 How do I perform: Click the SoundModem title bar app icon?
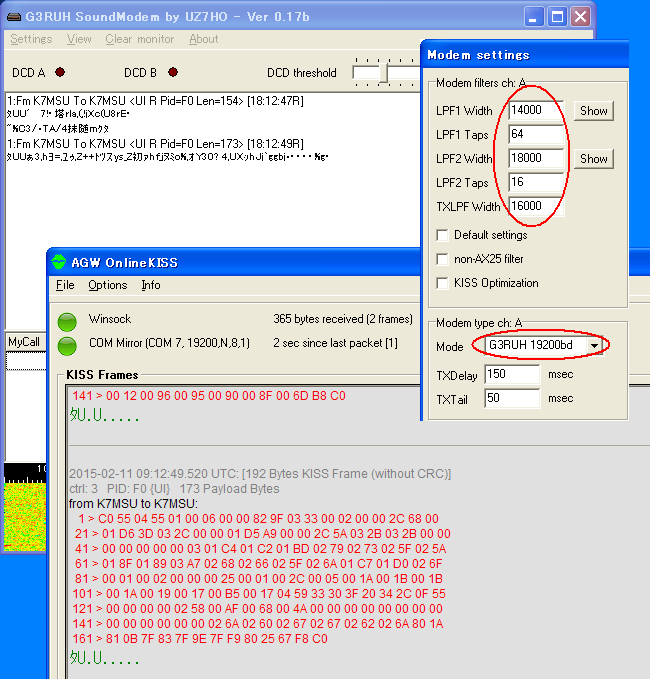click(x=14, y=17)
